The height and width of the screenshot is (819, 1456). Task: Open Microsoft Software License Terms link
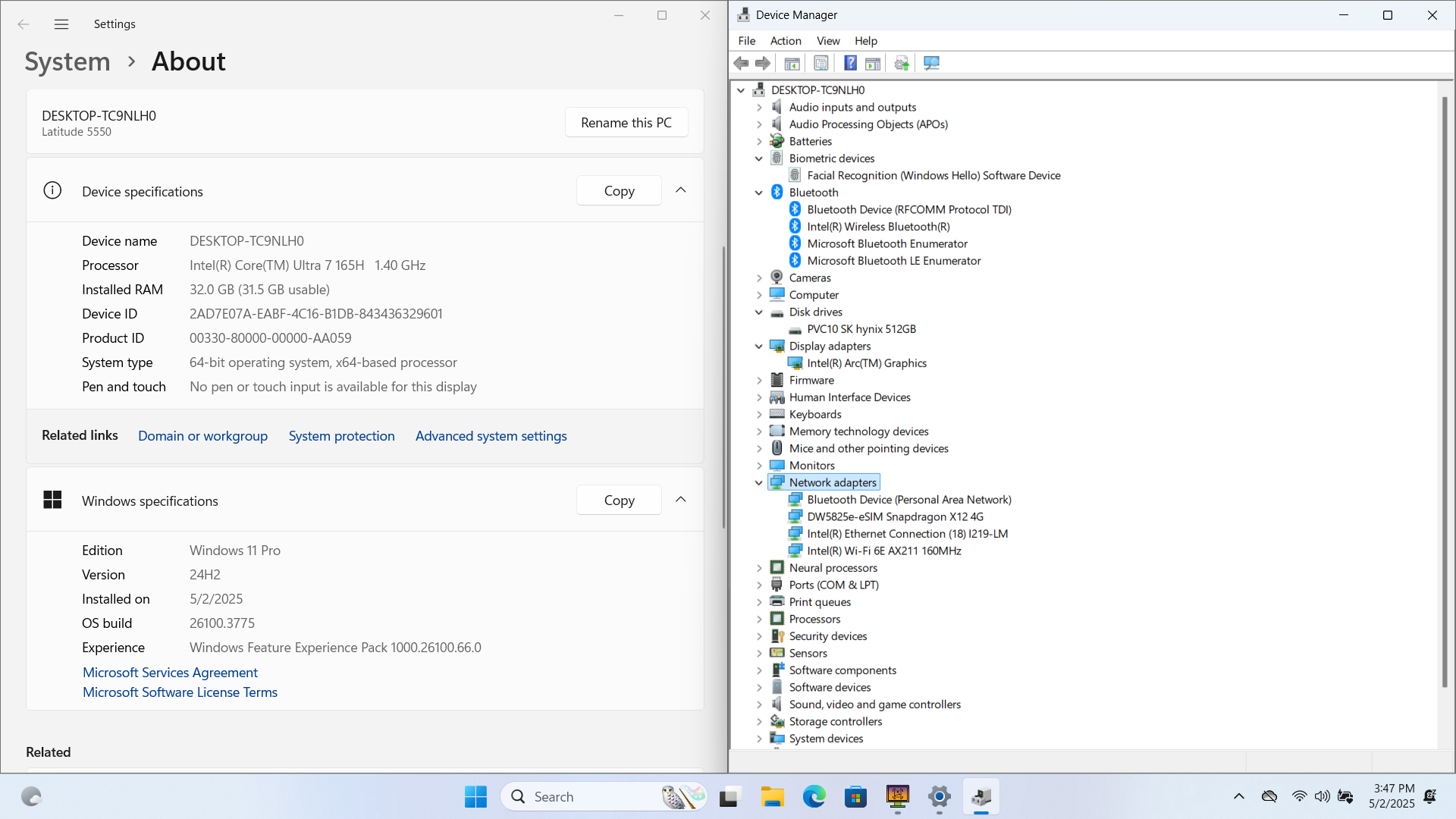click(x=180, y=692)
